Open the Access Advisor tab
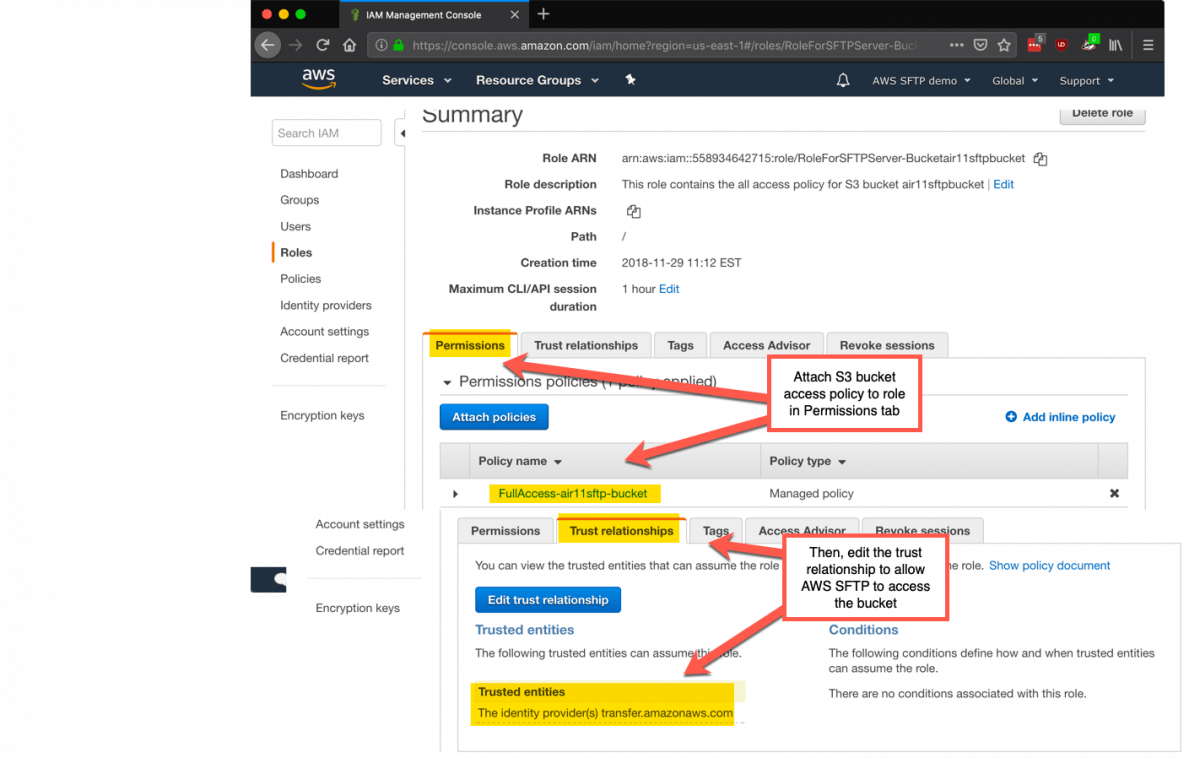Viewport: 1200px width, 758px height. [766, 345]
